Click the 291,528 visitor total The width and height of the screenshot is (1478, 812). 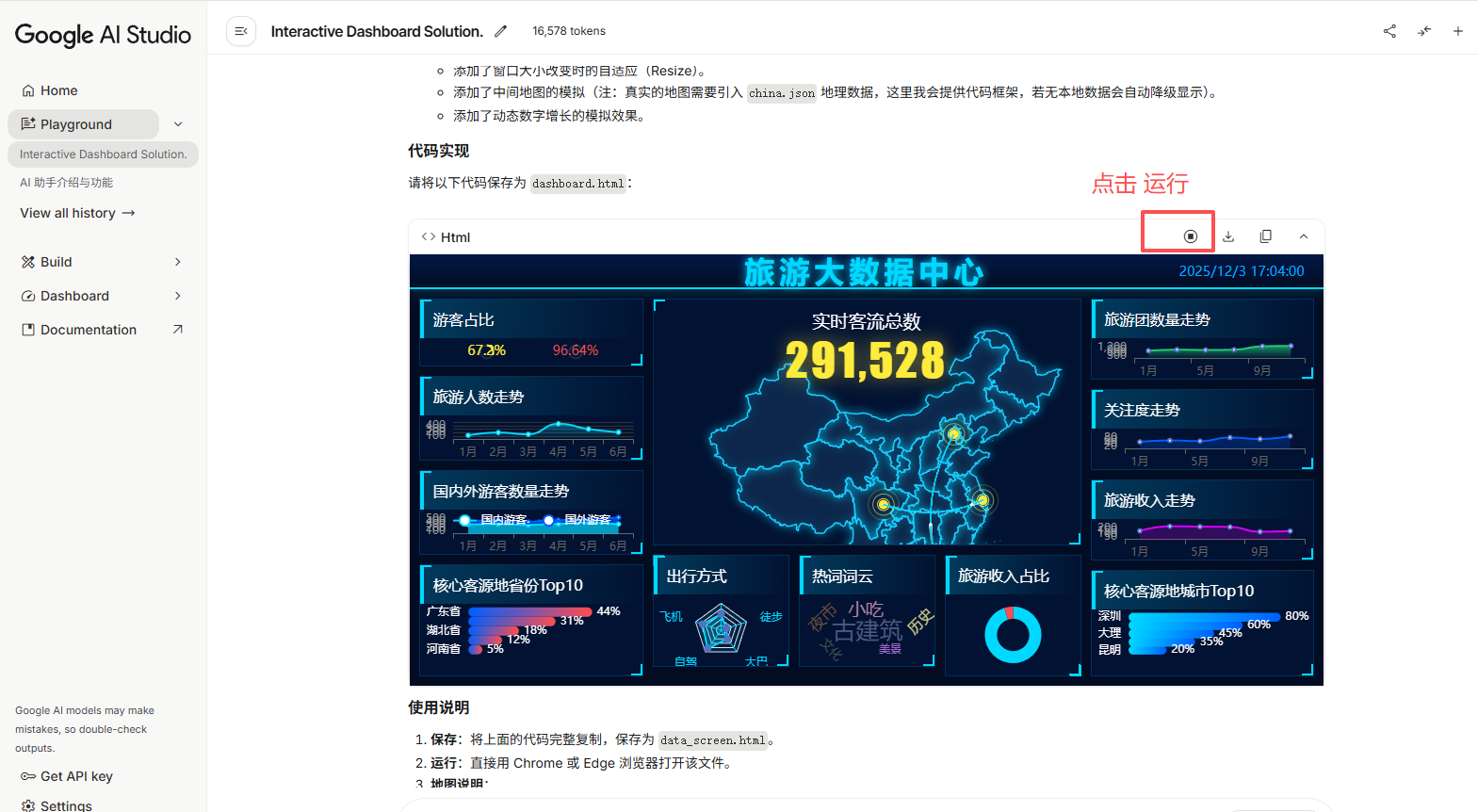tap(865, 360)
